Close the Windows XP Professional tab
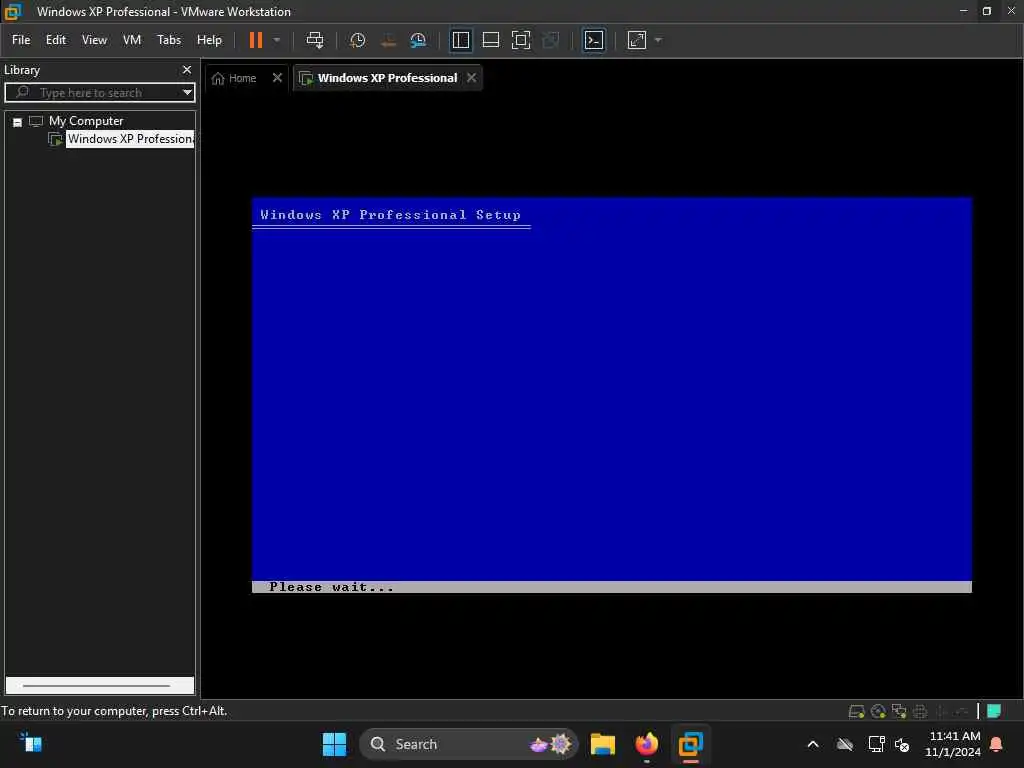The image size is (1024, 768). (x=472, y=78)
